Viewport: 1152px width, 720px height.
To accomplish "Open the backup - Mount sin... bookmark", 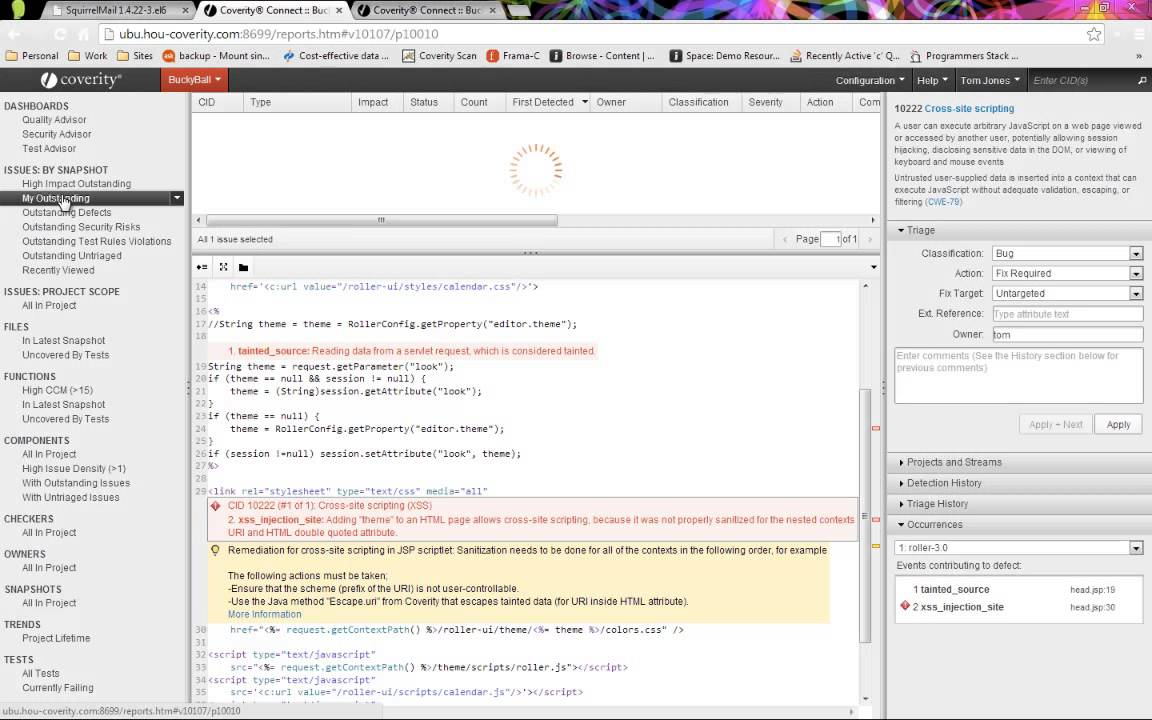I will coord(216,56).
